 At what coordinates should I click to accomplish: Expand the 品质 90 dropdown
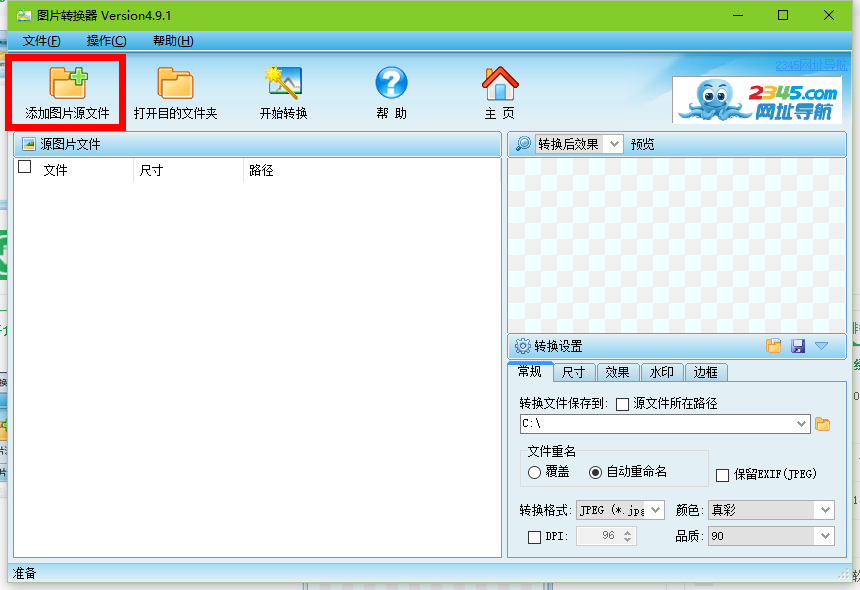825,536
